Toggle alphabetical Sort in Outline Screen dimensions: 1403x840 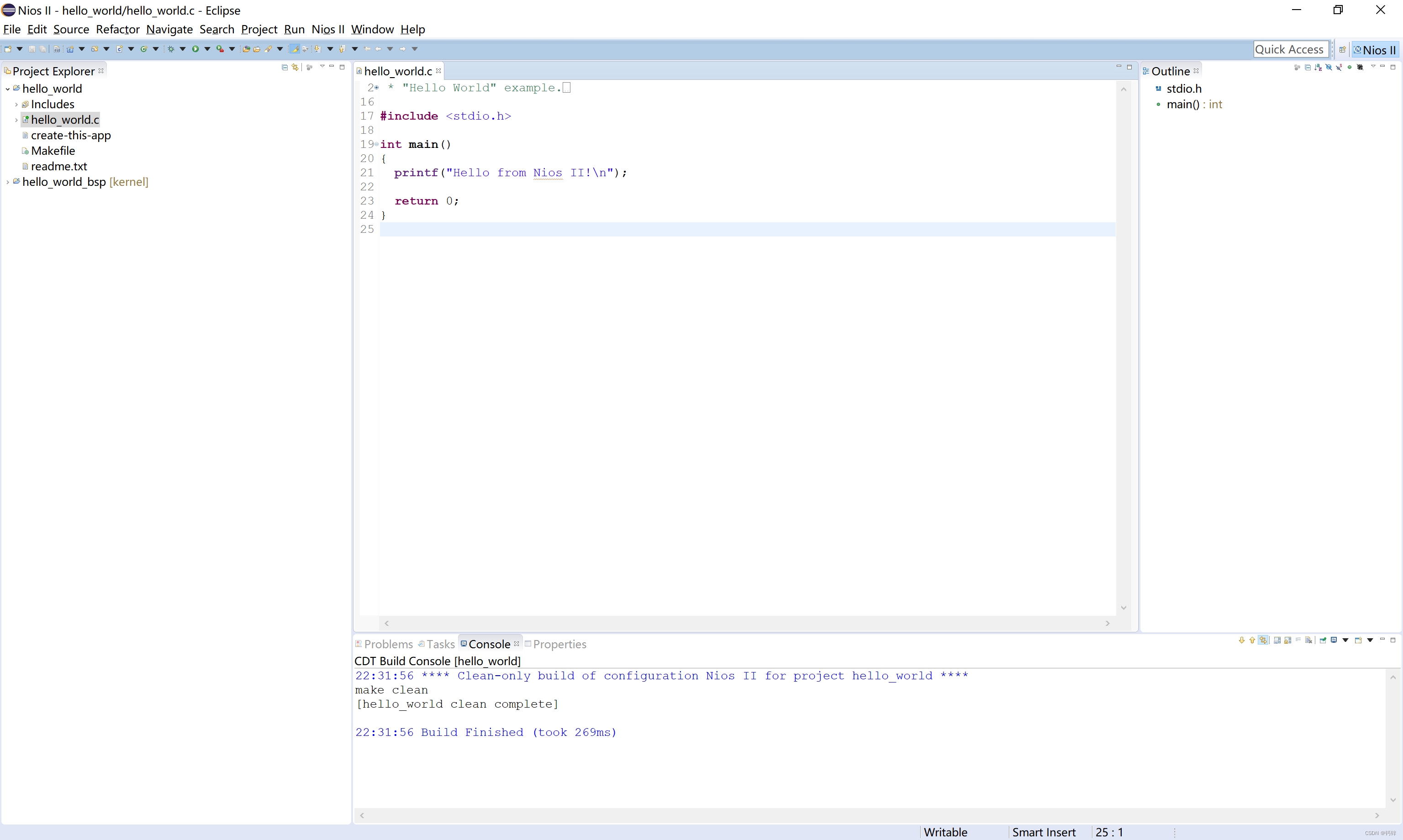click(x=1319, y=68)
